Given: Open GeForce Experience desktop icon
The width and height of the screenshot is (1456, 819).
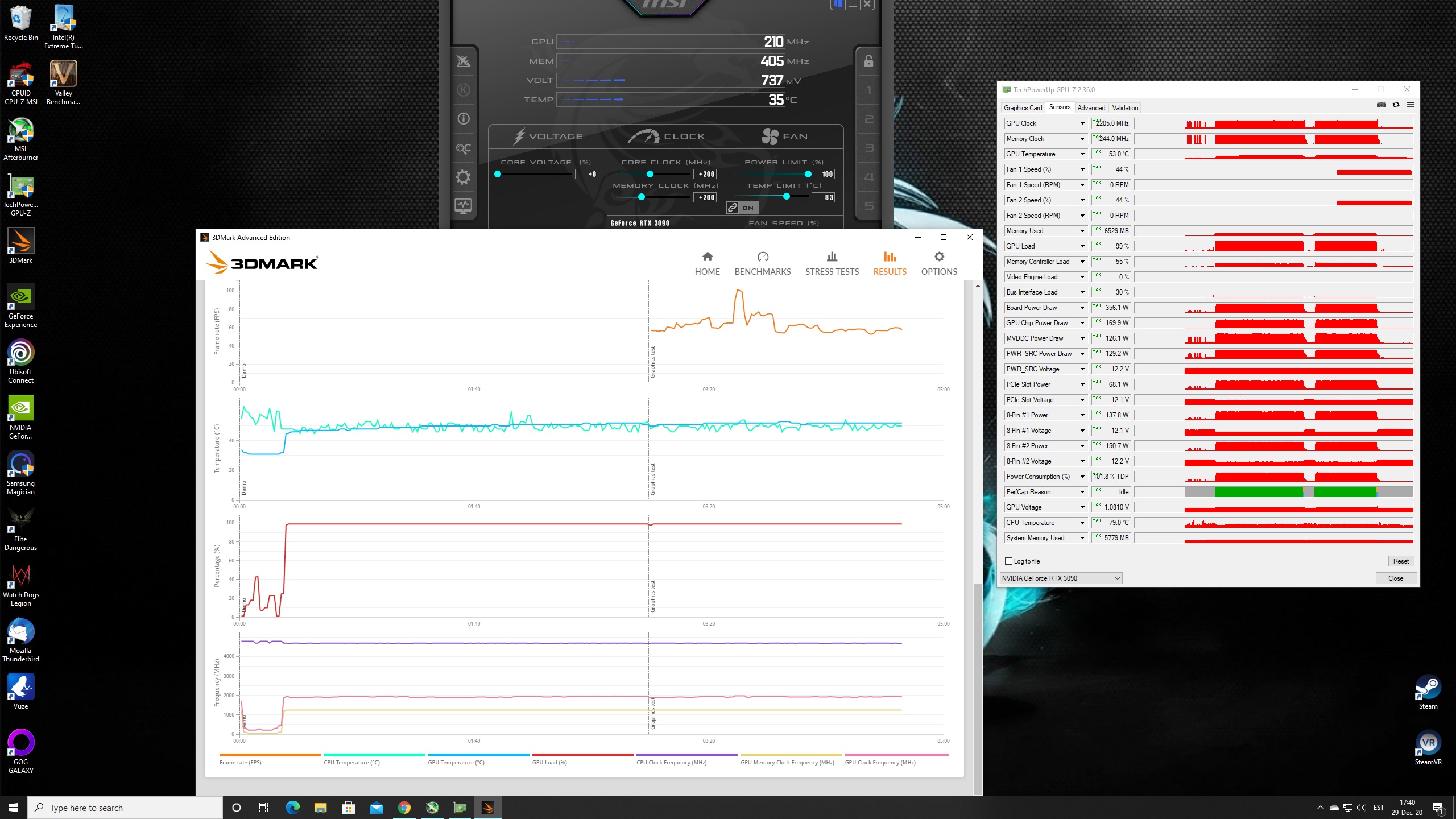Looking at the screenshot, I should click(x=21, y=305).
